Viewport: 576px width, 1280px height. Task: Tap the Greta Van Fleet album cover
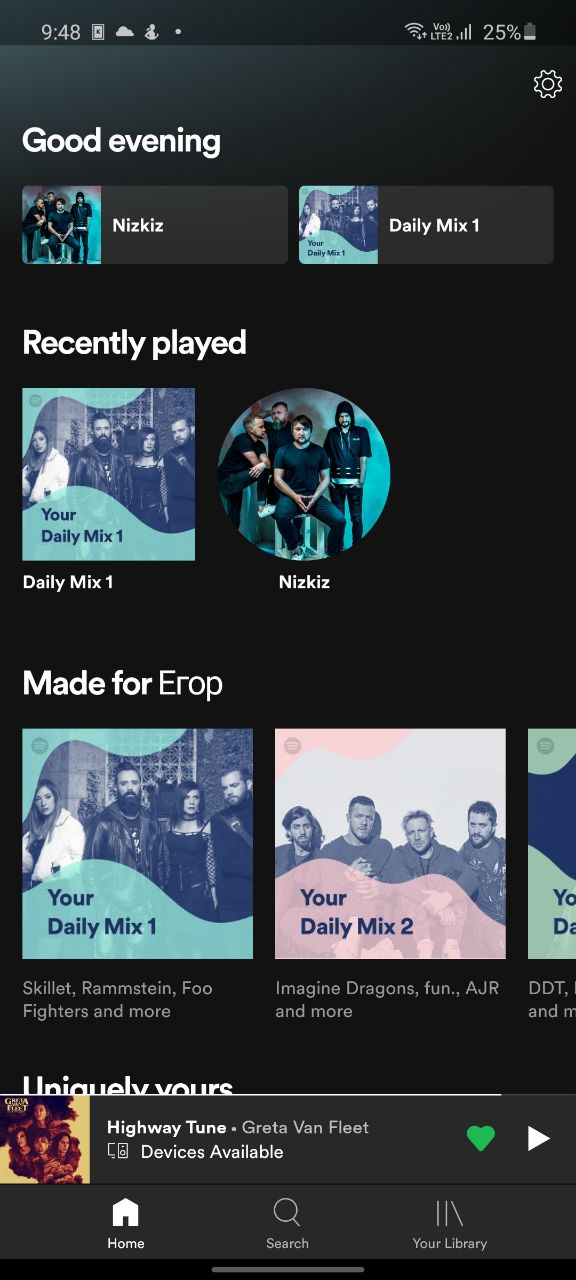45,1139
